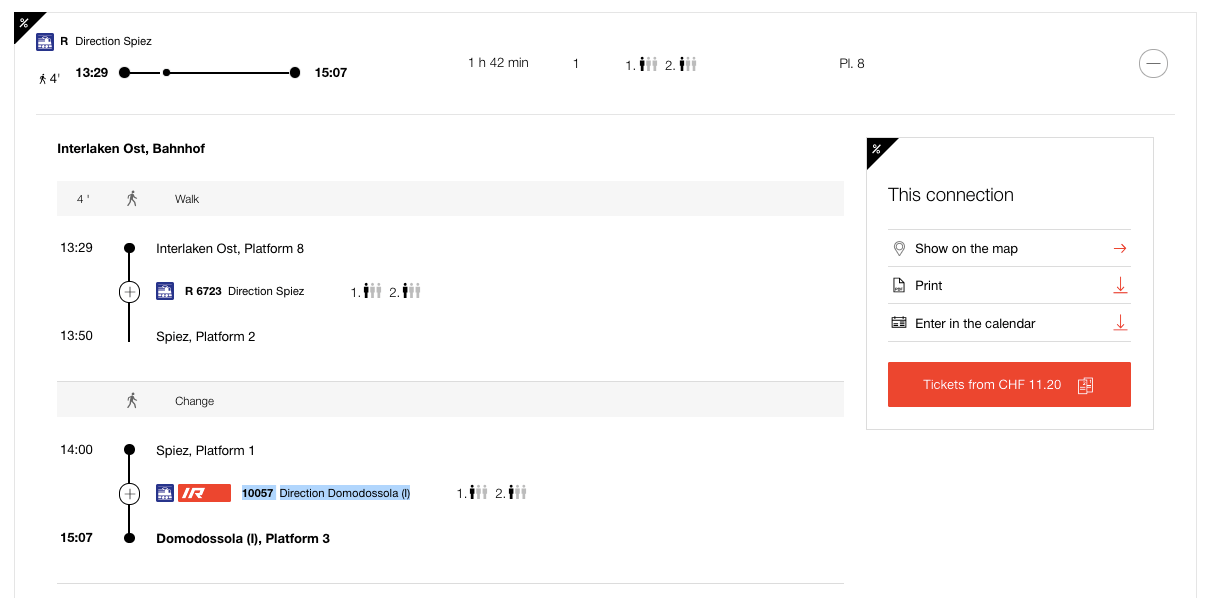Buy tickets from CHF 11.20
The height and width of the screenshot is (598, 1209).
coord(1008,385)
